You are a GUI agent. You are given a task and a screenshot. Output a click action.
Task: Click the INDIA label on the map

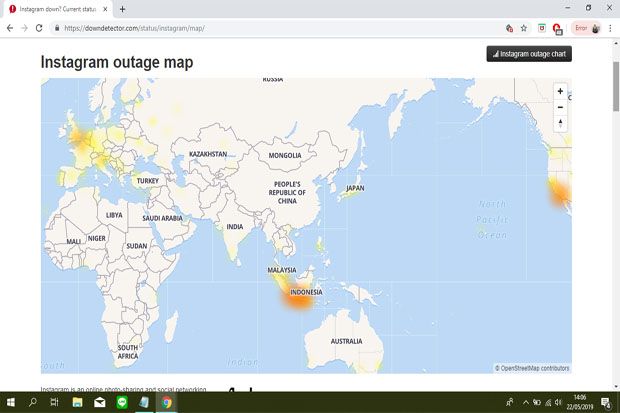click(235, 227)
